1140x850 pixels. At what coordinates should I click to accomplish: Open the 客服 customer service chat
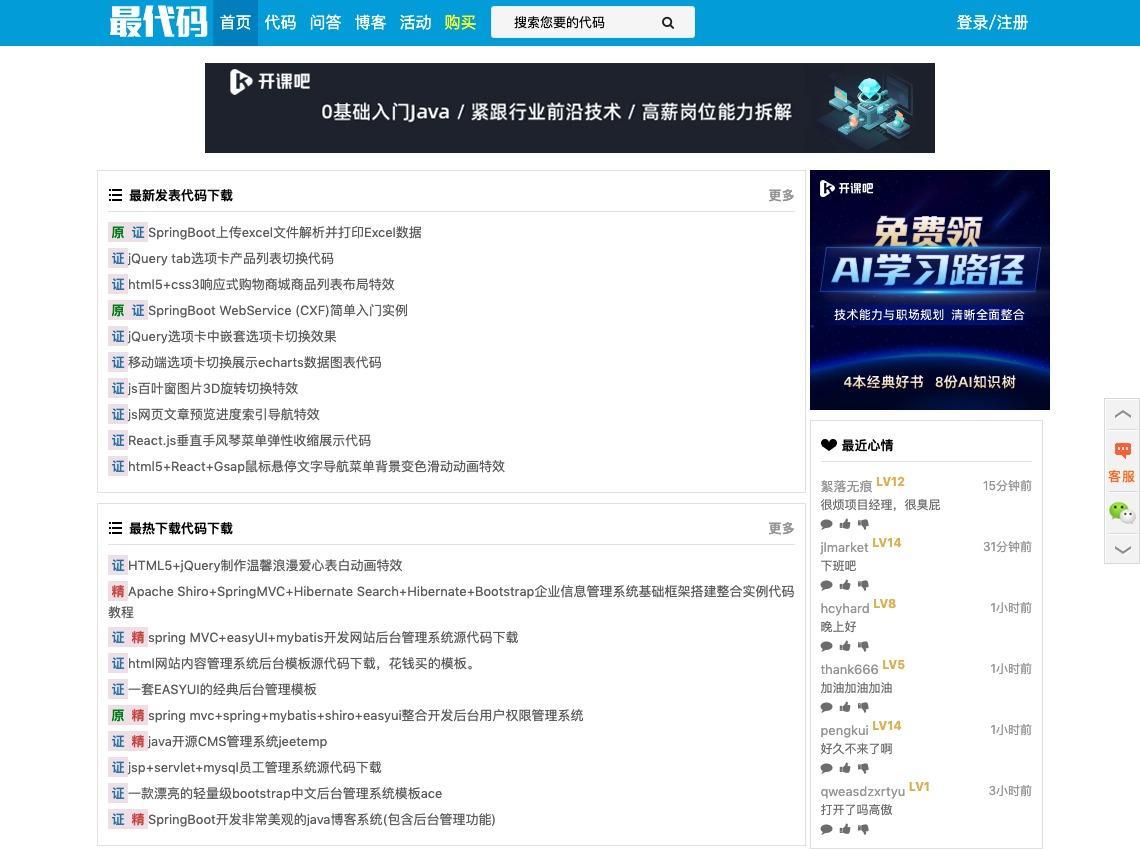[x=1121, y=462]
